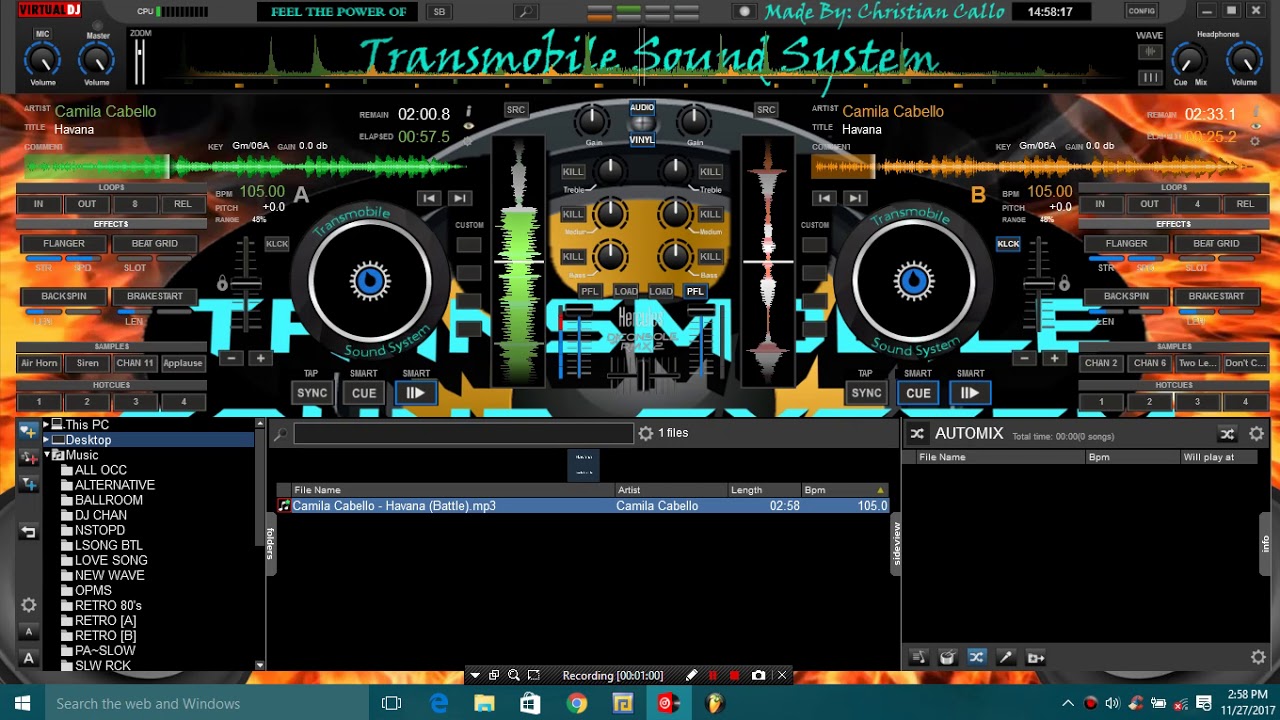
Task: Adjust deck A pitch fader
Action: click(245, 284)
